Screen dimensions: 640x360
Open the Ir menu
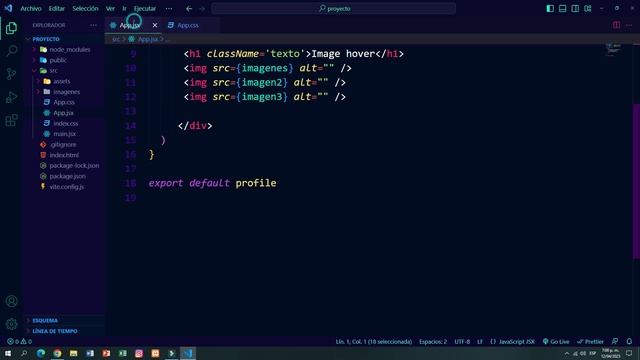coord(124,9)
